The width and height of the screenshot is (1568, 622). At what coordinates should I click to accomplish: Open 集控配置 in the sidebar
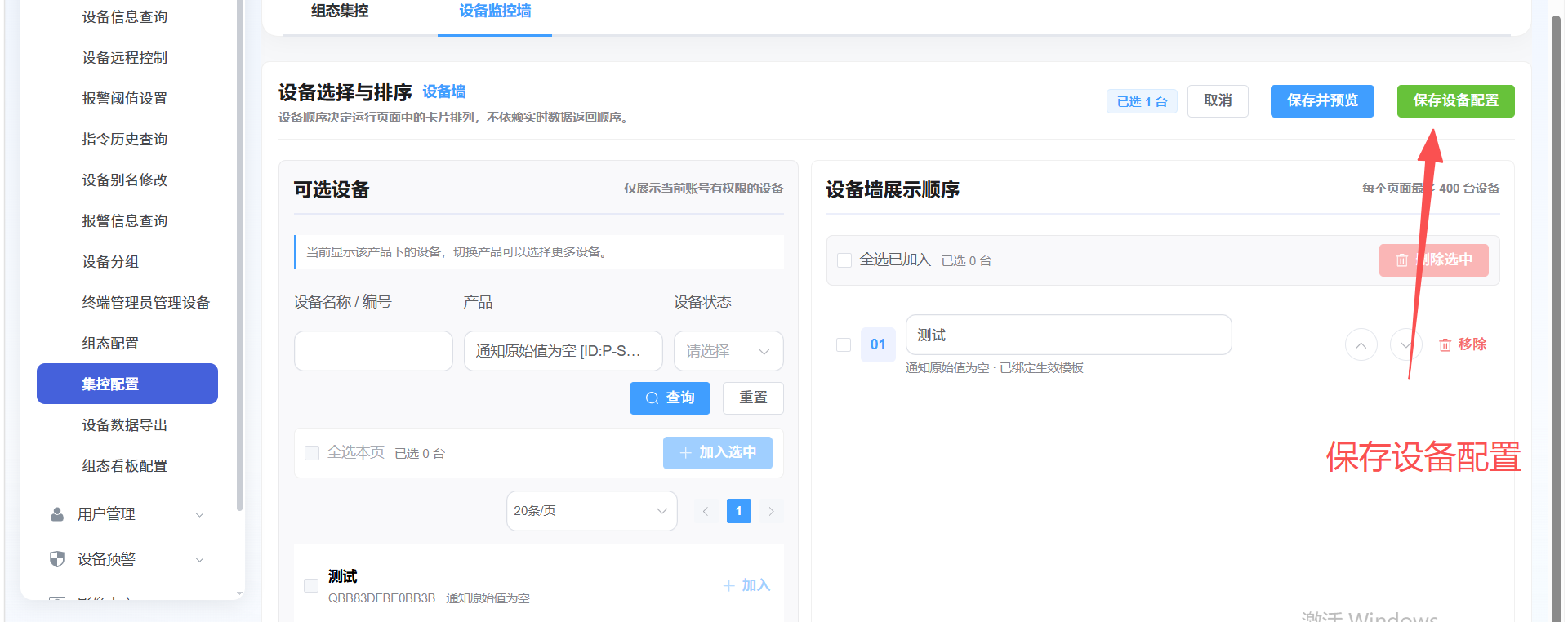coord(127,384)
